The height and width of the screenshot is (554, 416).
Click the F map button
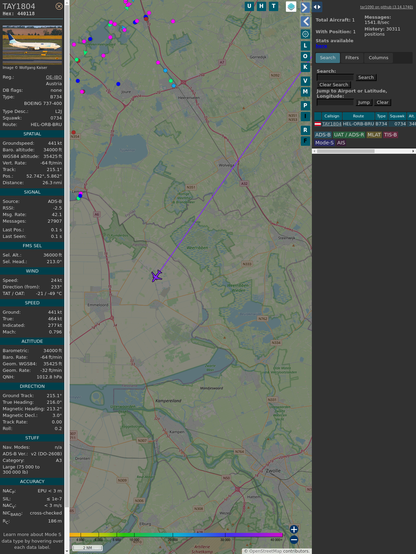305,141
